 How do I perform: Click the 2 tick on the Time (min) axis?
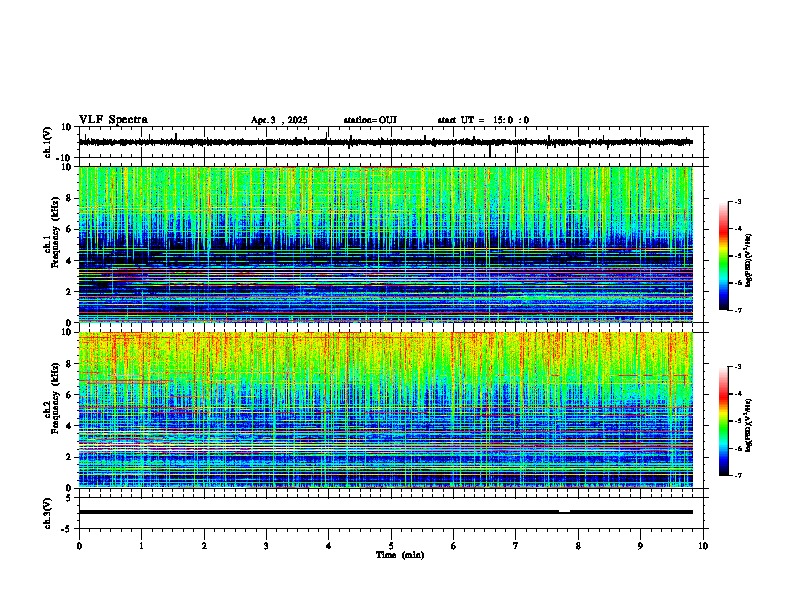pyautogui.click(x=204, y=546)
